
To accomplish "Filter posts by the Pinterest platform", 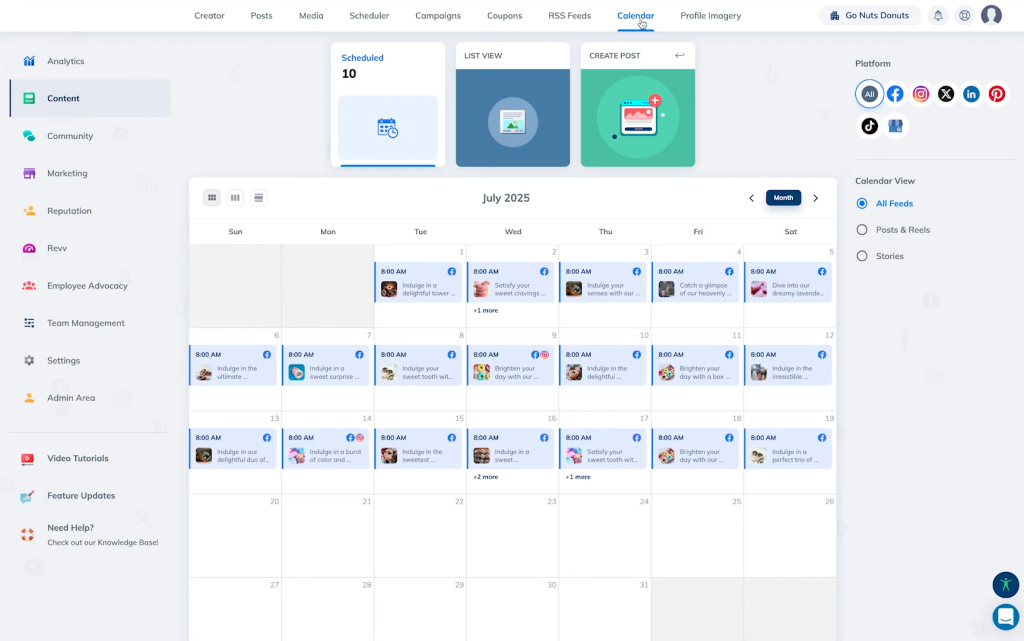I will 996,93.
